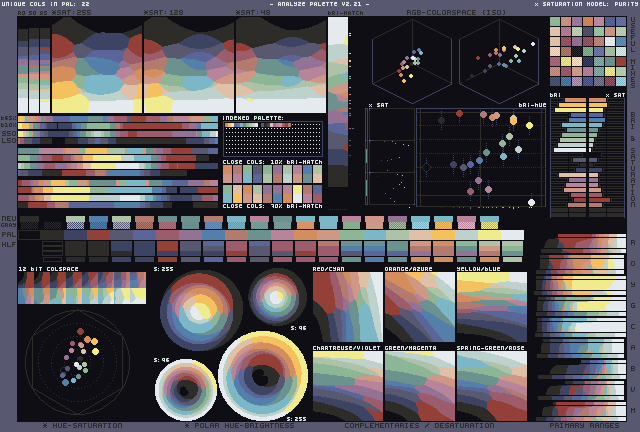Select the %SAT: 128 hue-saturation diagram

click(x=189, y=65)
